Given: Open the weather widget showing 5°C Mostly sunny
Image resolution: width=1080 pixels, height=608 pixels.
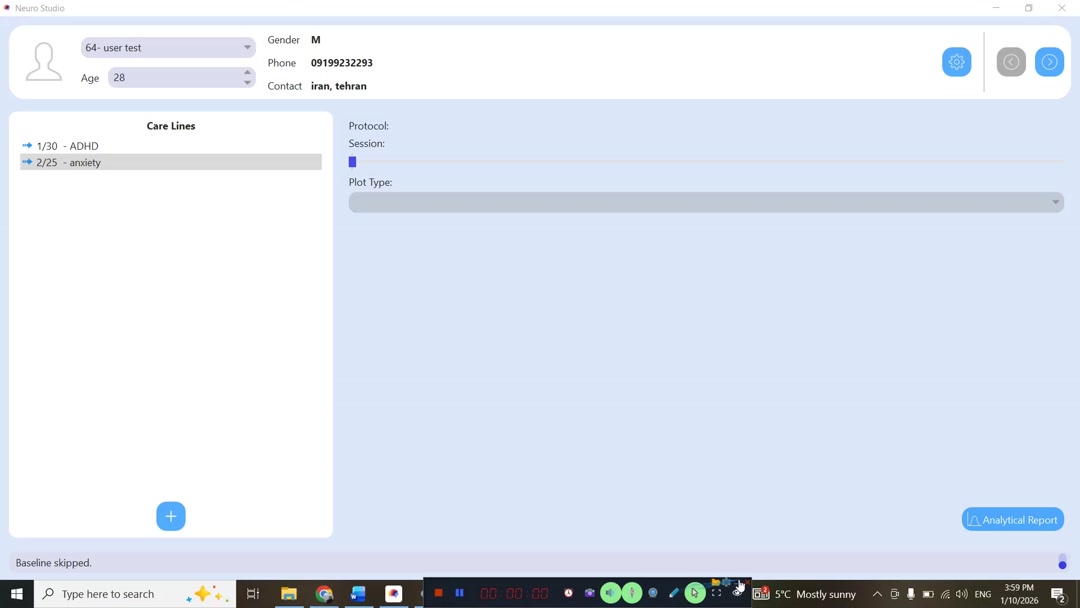Looking at the screenshot, I should (x=804, y=594).
